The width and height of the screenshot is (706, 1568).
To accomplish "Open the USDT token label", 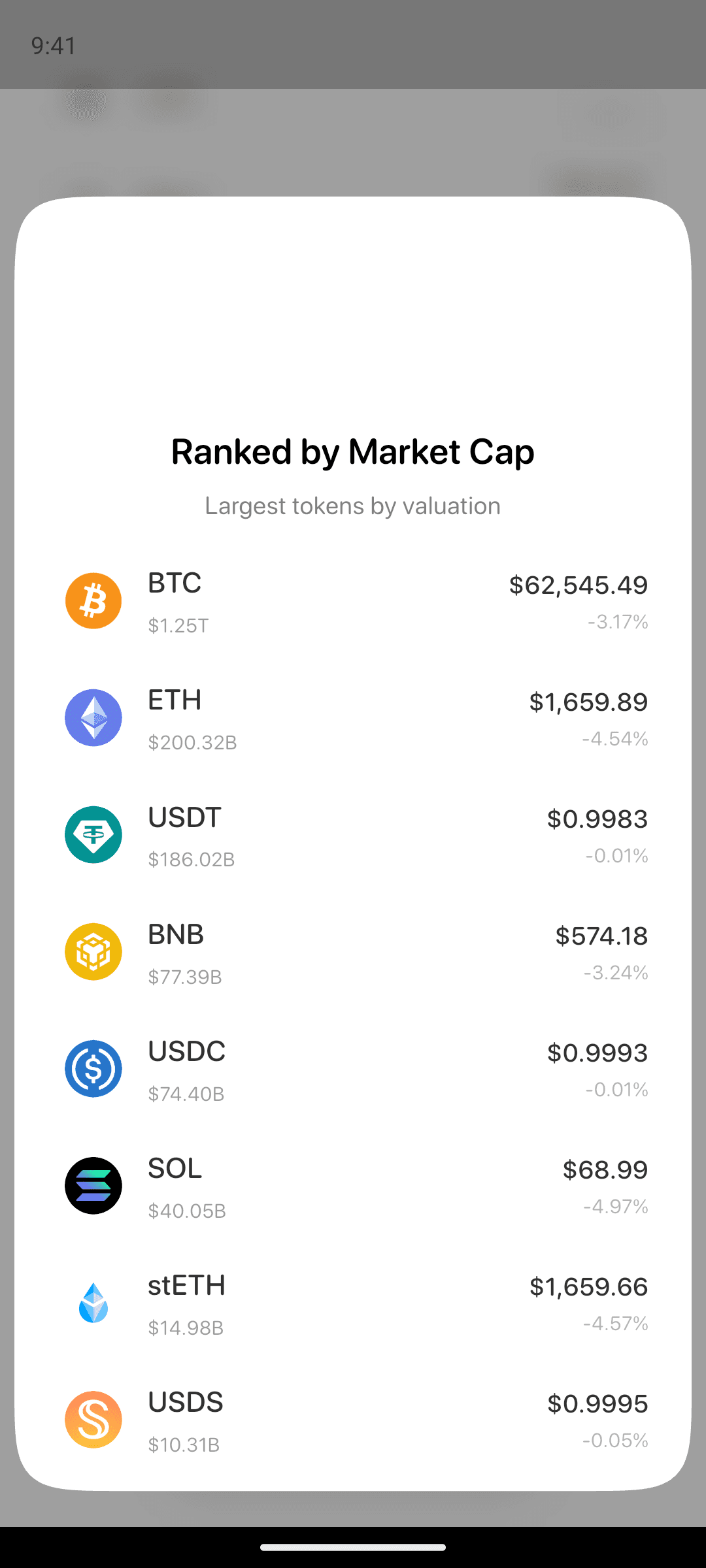I will tap(185, 817).
